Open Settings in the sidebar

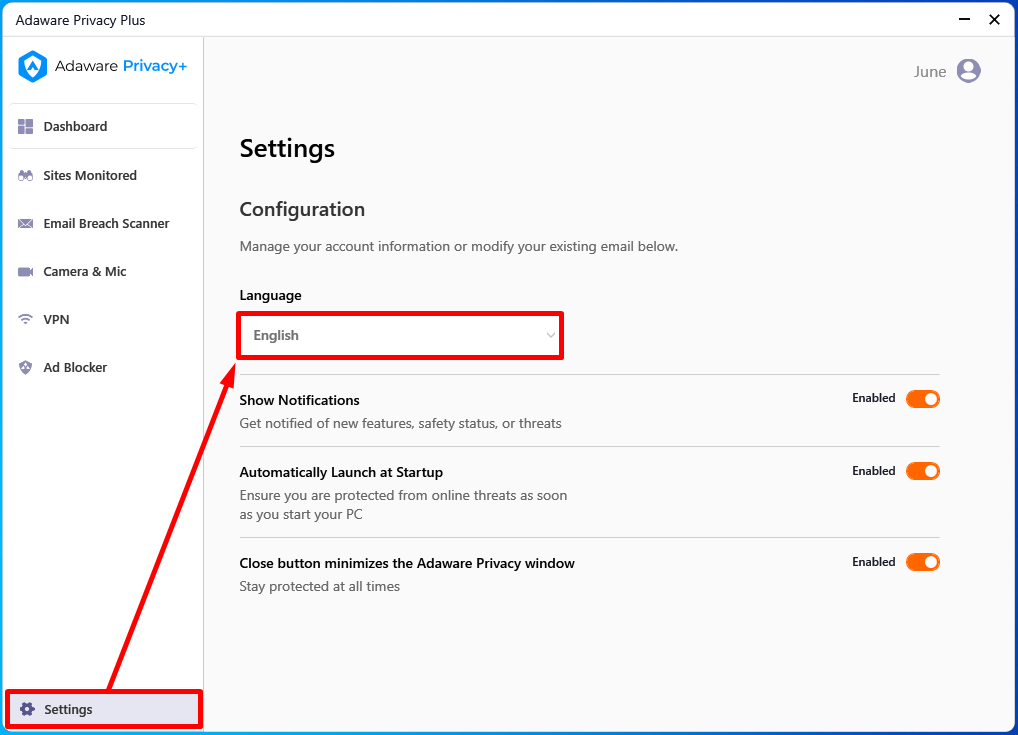pyautogui.click(x=104, y=709)
